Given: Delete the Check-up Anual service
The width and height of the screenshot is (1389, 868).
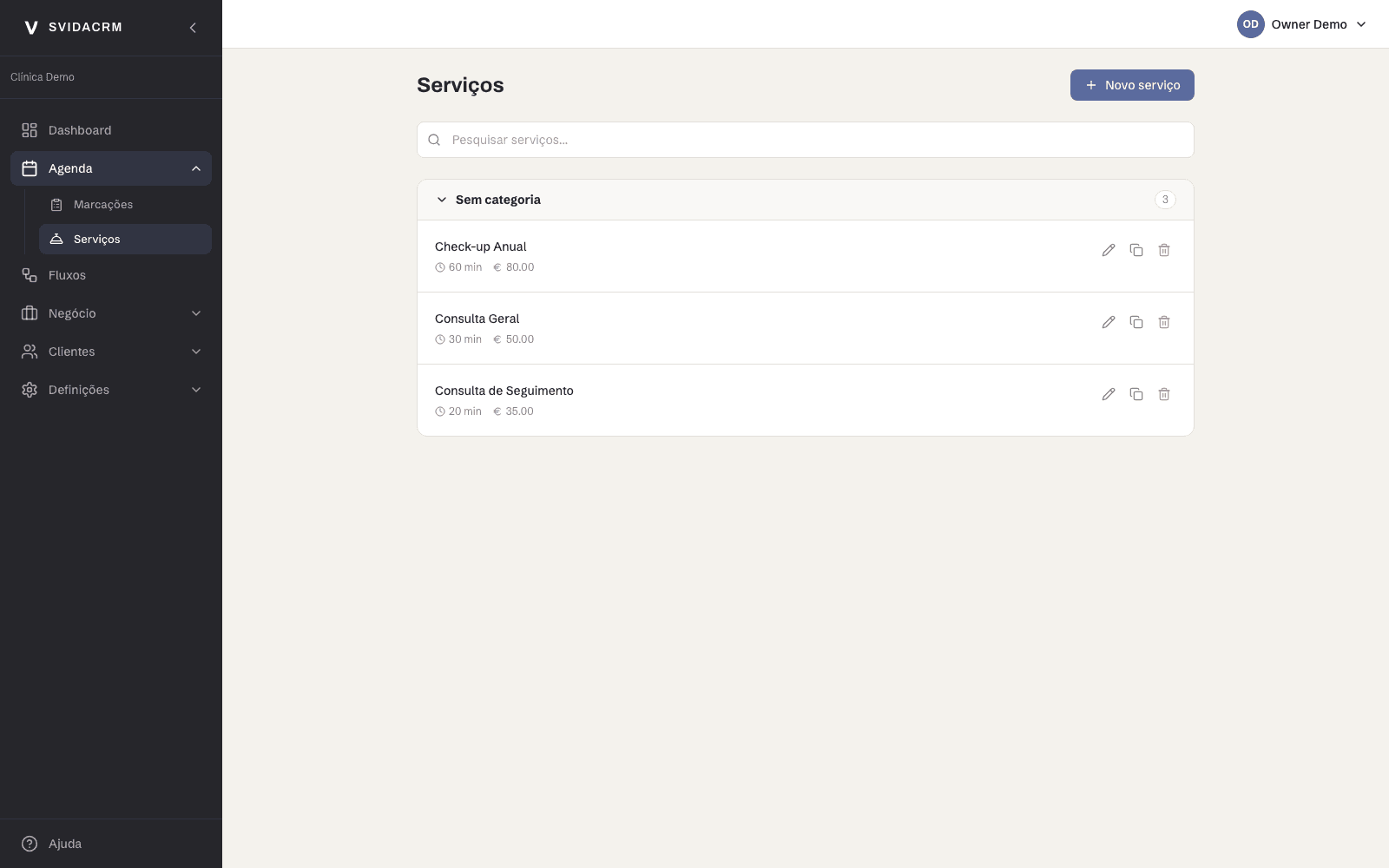Looking at the screenshot, I should click(1164, 250).
